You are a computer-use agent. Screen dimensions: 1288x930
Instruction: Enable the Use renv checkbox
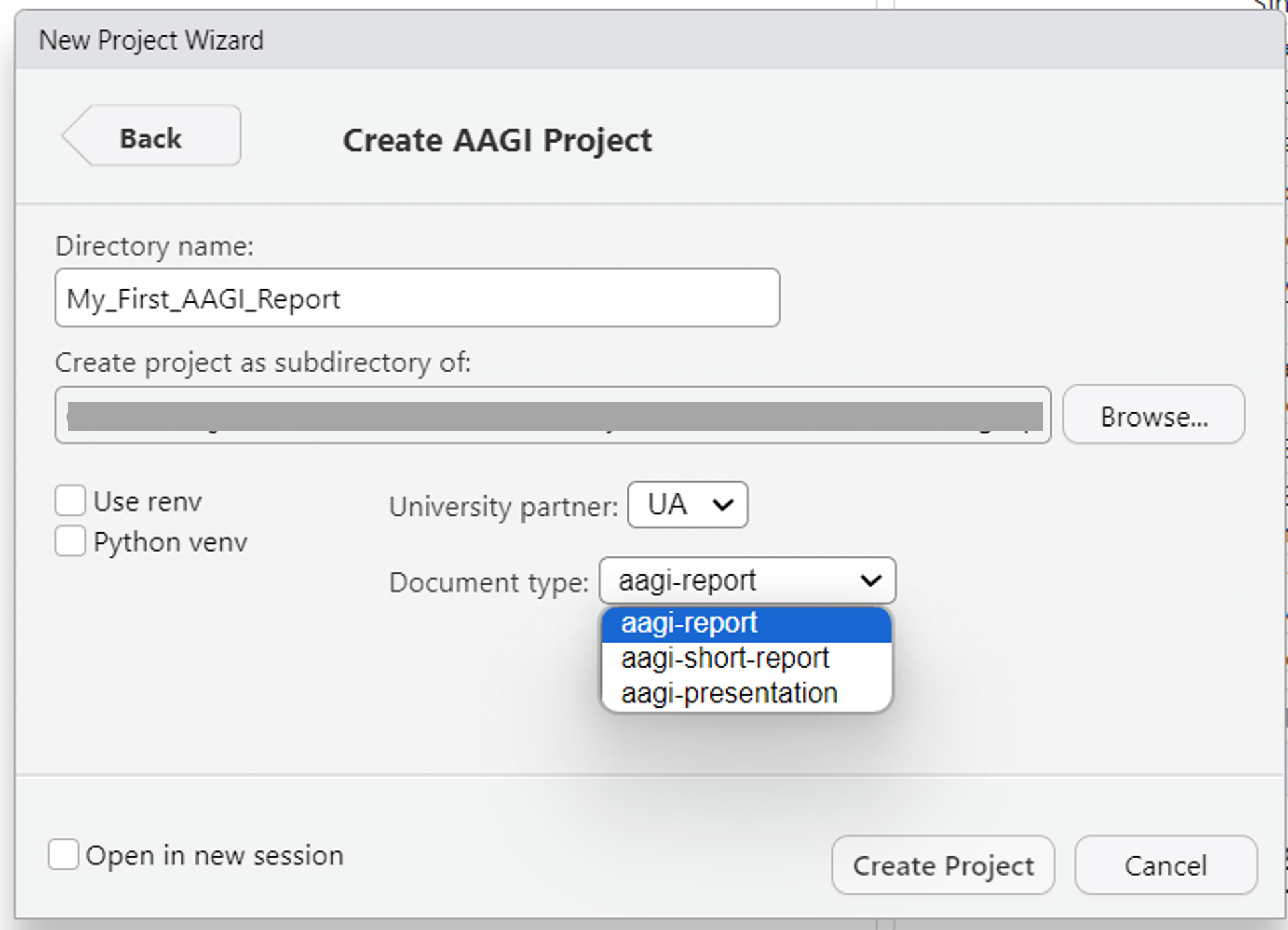70,501
